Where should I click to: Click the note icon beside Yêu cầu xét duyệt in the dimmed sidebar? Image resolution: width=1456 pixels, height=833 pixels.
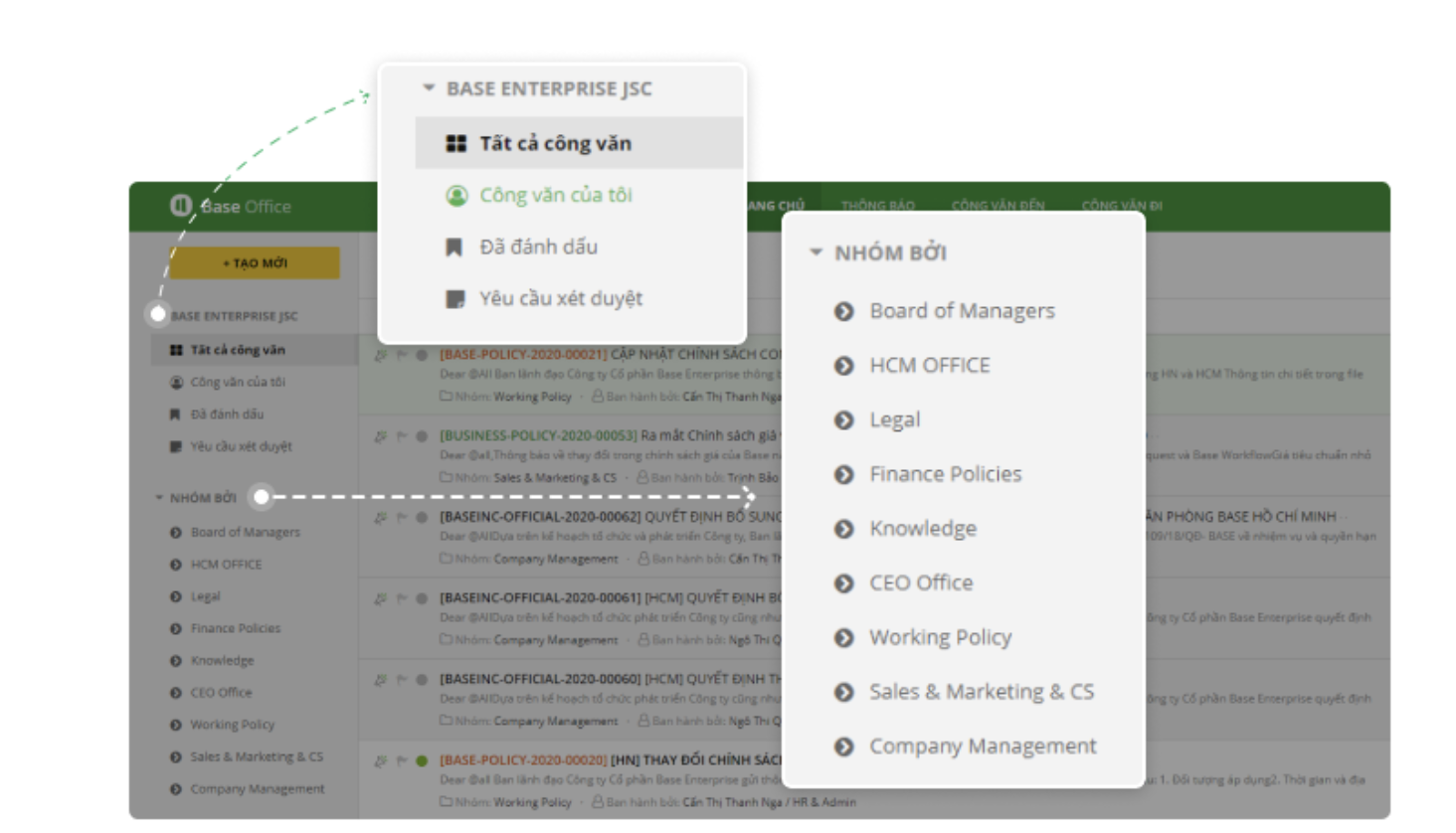[x=176, y=446]
